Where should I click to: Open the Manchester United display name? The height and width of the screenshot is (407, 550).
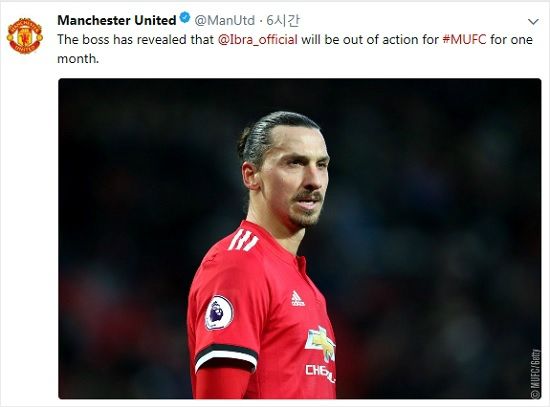coord(116,20)
